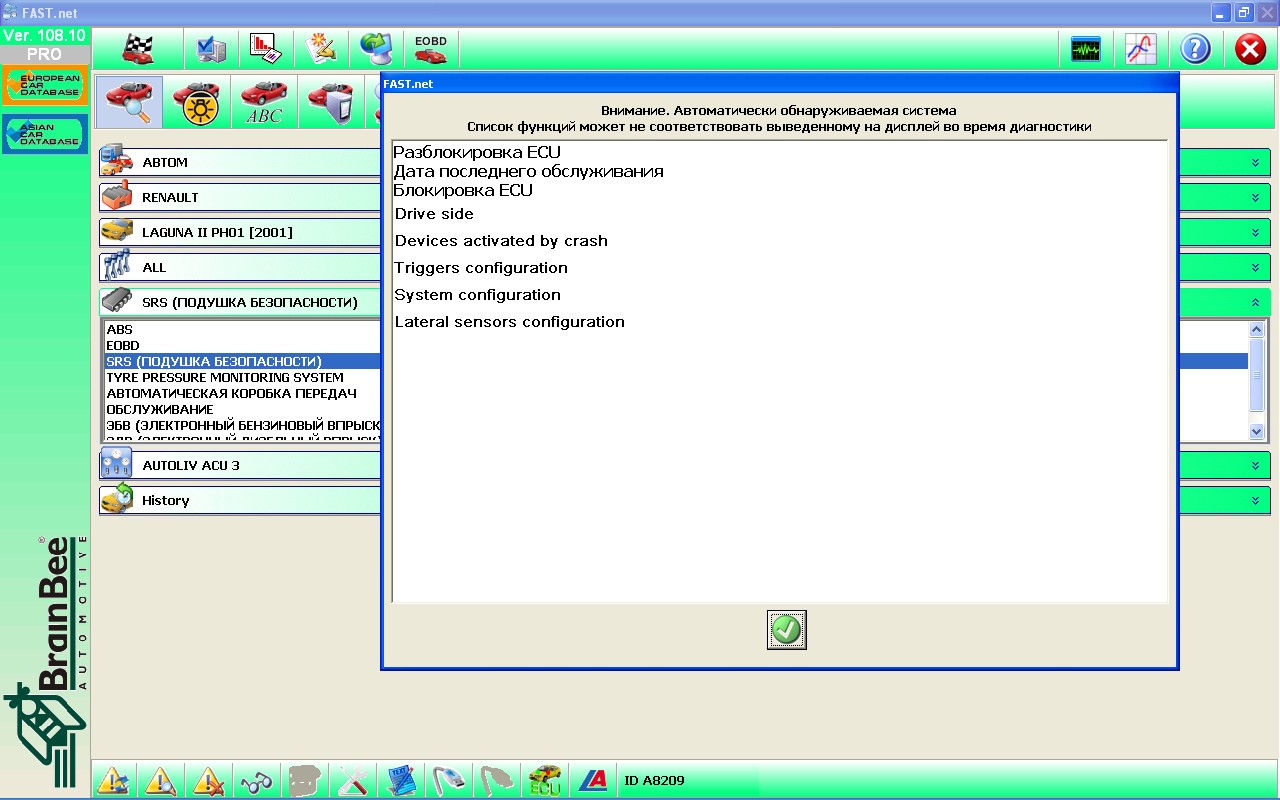Click the red and blue A logo icon
Image resolution: width=1280 pixels, height=800 pixels.
click(x=592, y=780)
